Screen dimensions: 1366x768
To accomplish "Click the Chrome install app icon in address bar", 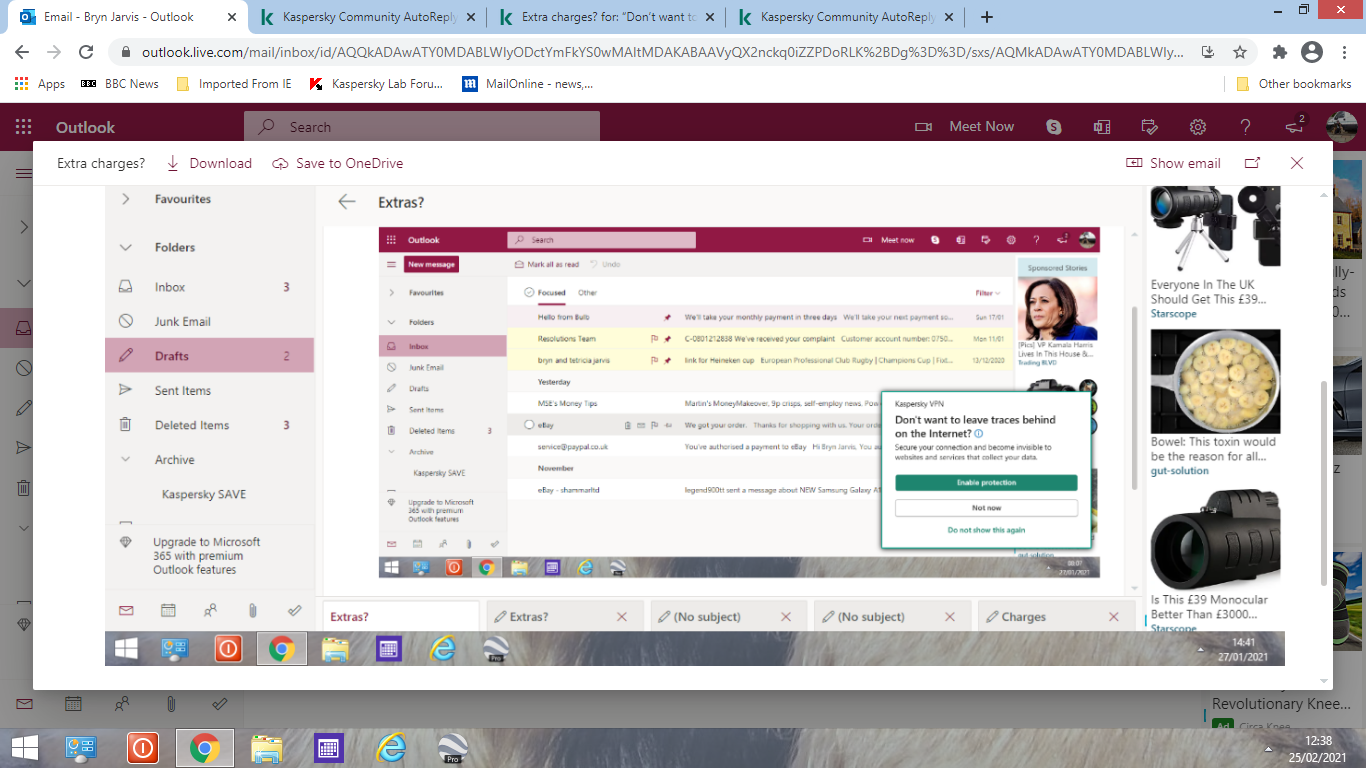I will (1207, 52).
